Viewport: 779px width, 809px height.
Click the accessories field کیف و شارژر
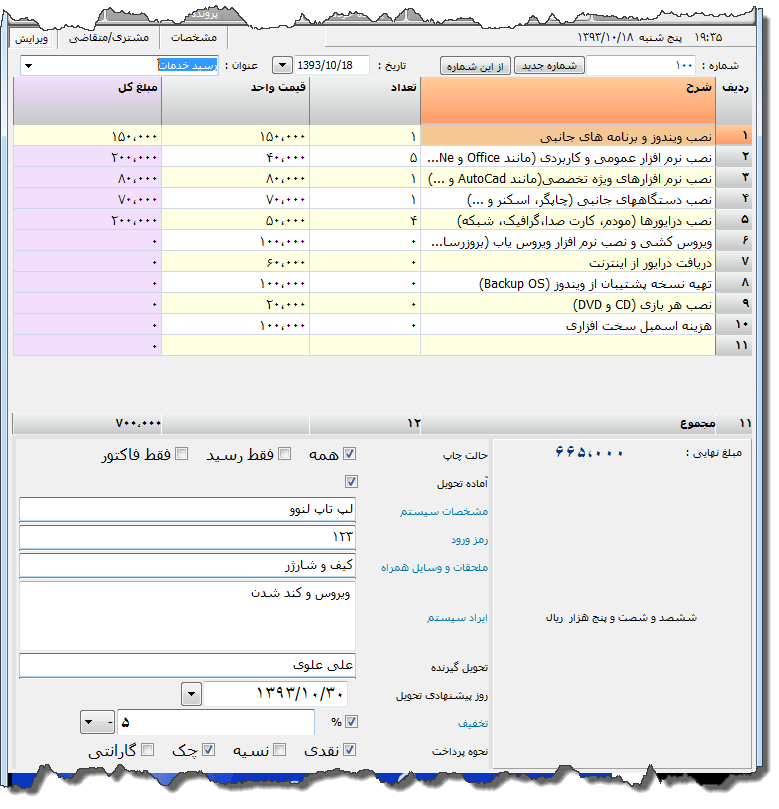pyautogui.click(x=187, y=565)
